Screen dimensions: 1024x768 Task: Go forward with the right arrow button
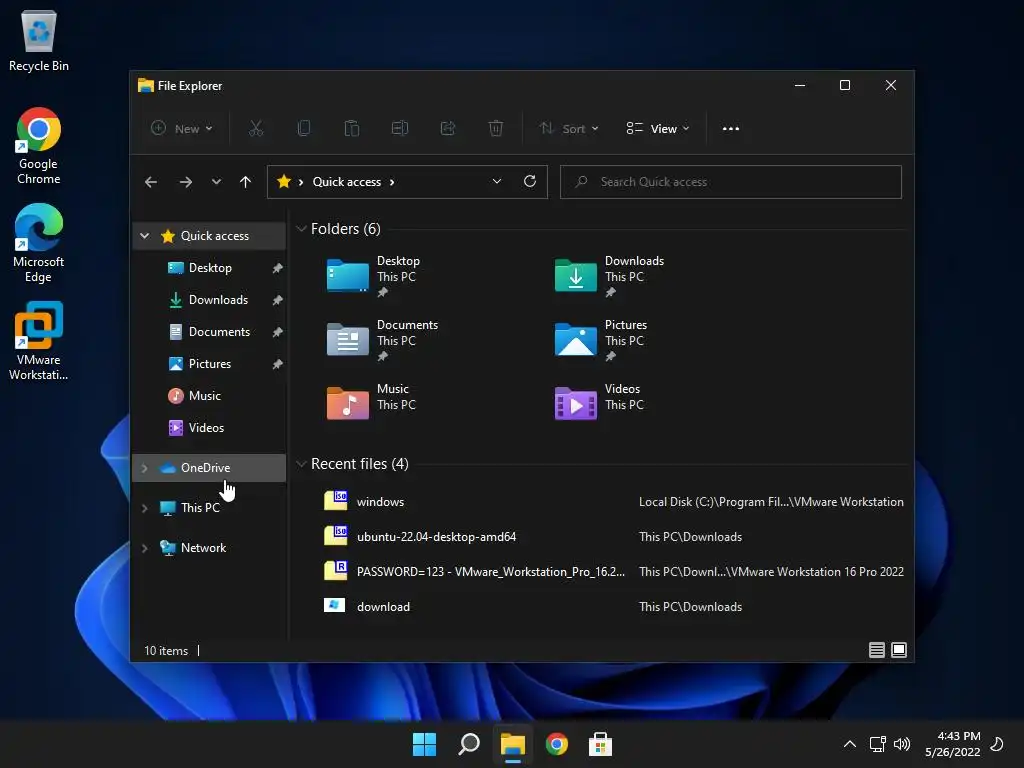click(x=185, y=182)
